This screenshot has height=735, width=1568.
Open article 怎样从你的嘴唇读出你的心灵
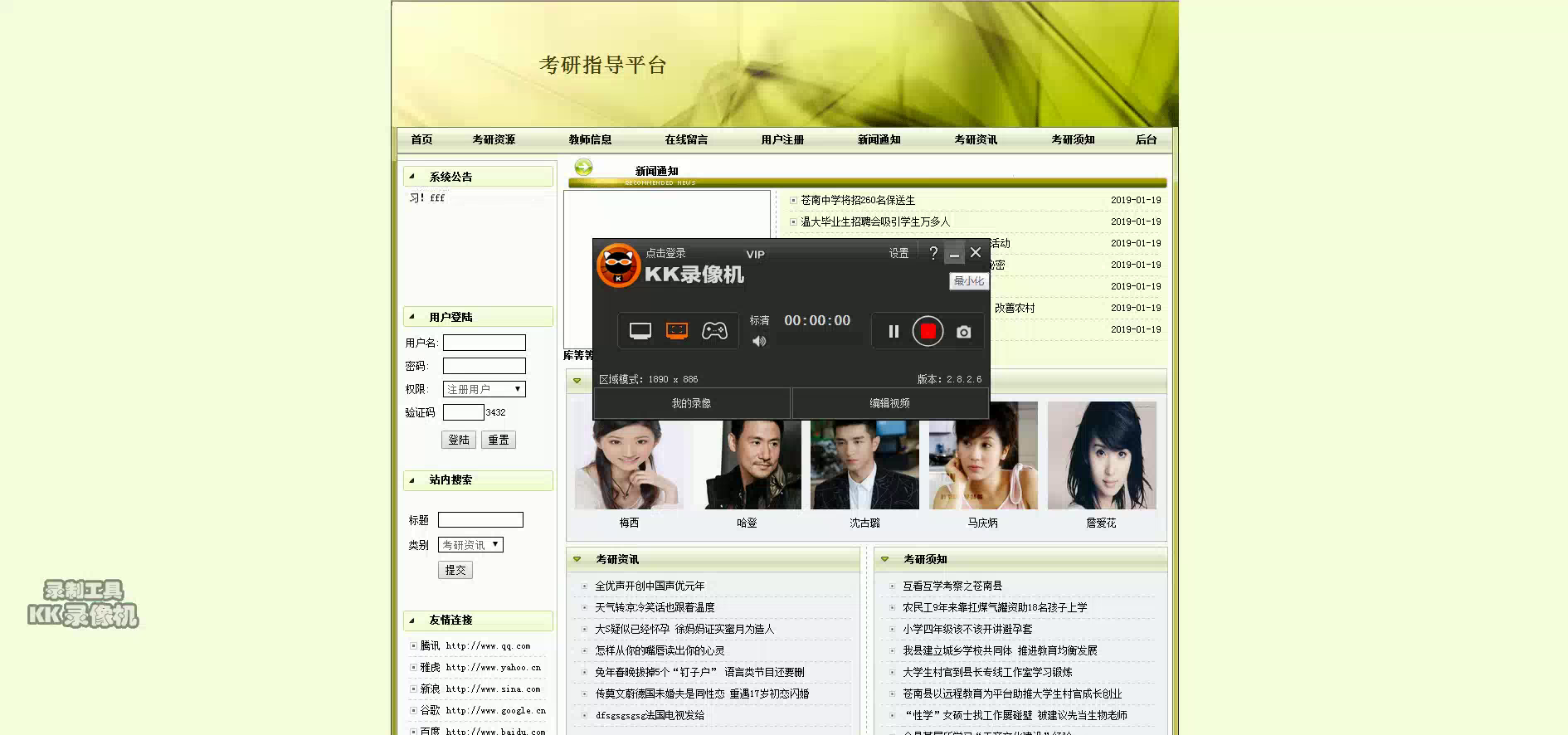pyautogui.click(x=660, y=650)
